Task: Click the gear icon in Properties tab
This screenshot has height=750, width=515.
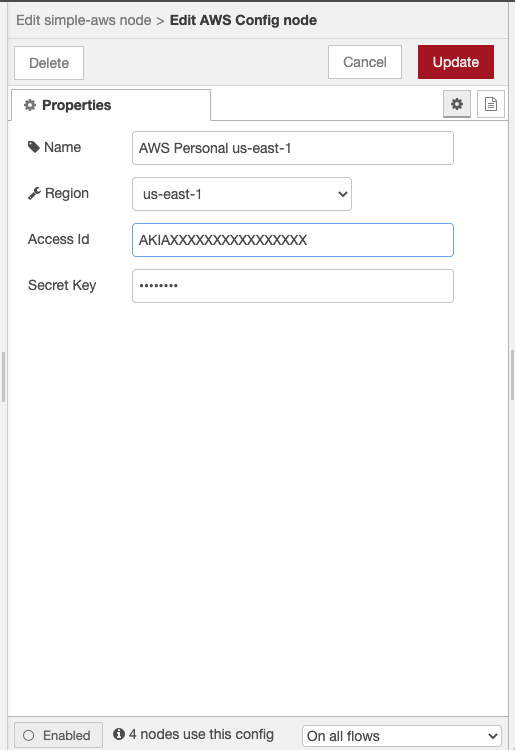Action: pyautogui.click(x=30, y=105)
